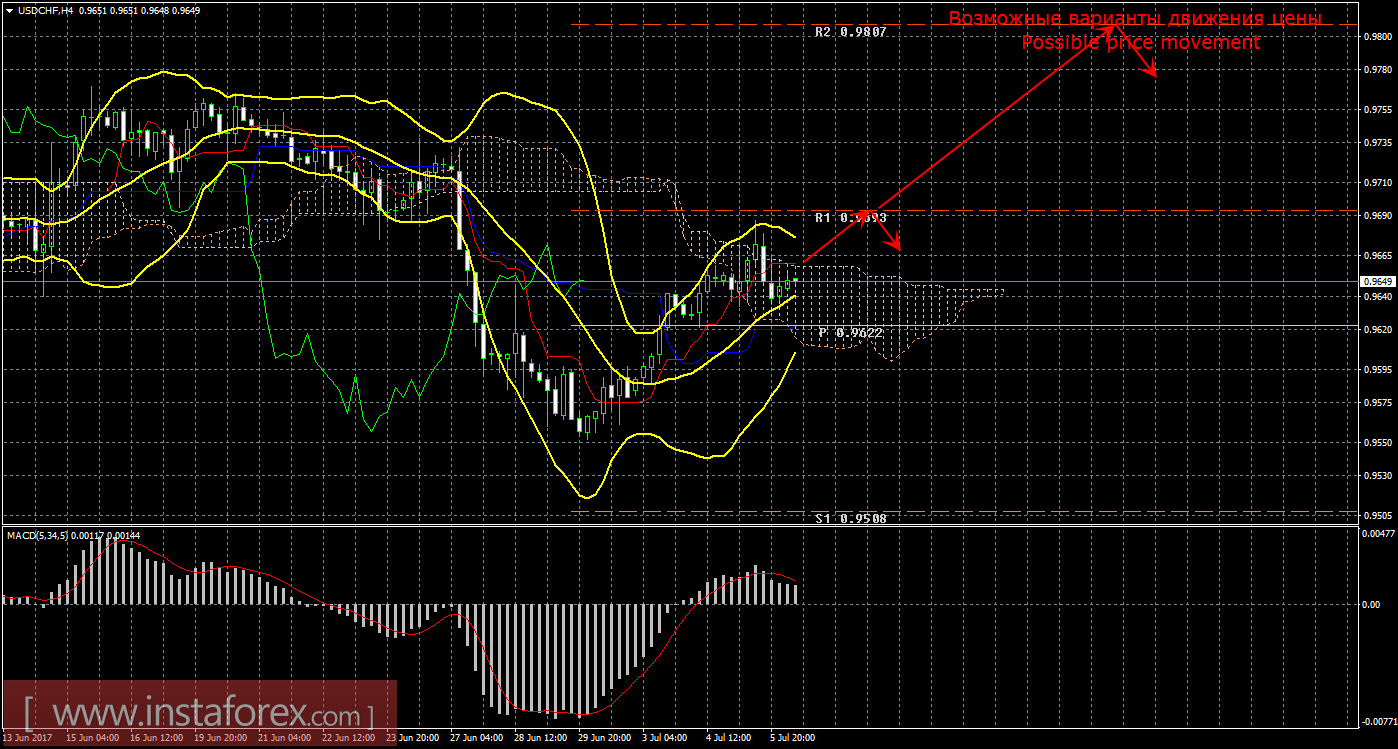The image size is (1398, 749).
Task: Click the current price tag 0.9649
Action: (1376, 282)
